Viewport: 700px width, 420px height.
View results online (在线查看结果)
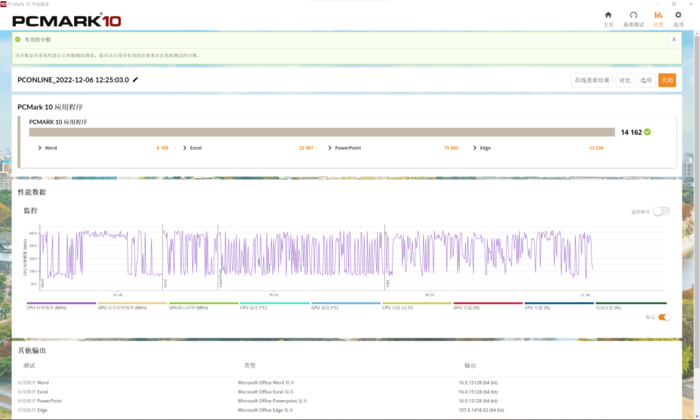[592, 80]
